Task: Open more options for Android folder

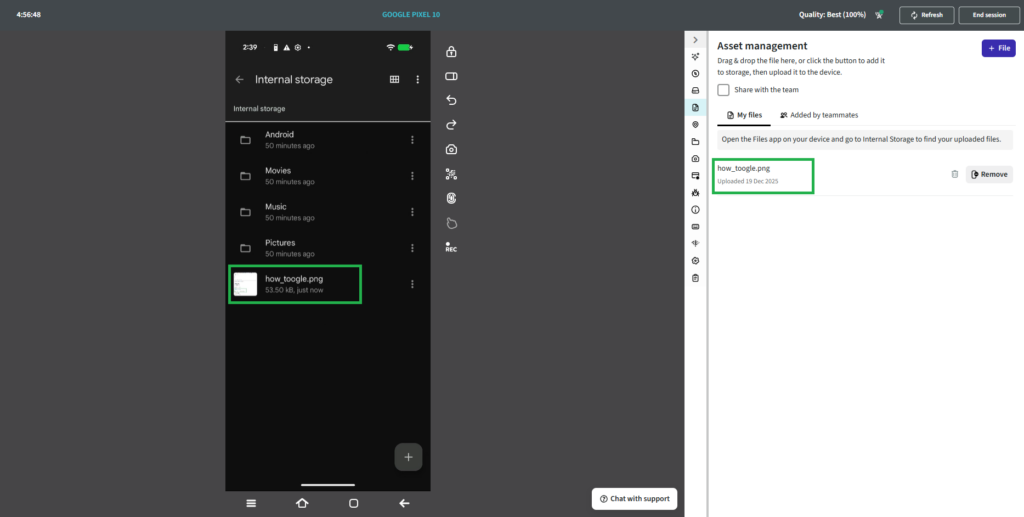Action: click(x=412, y=140)
